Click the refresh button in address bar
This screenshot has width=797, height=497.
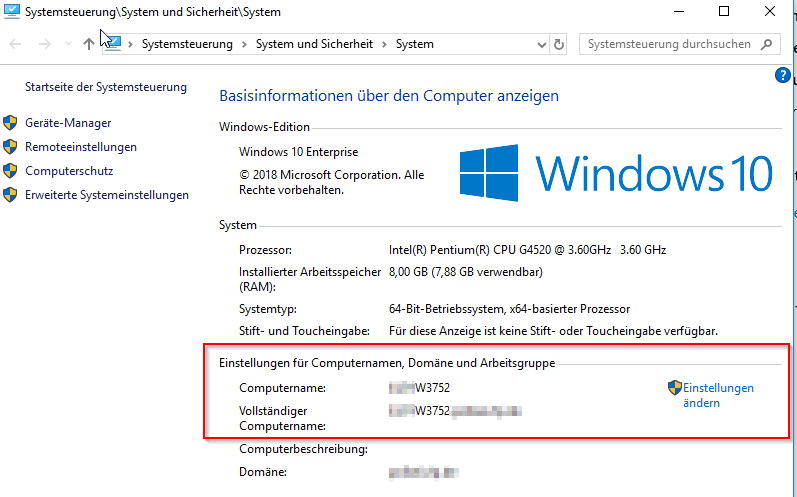(x=559, y=44)
